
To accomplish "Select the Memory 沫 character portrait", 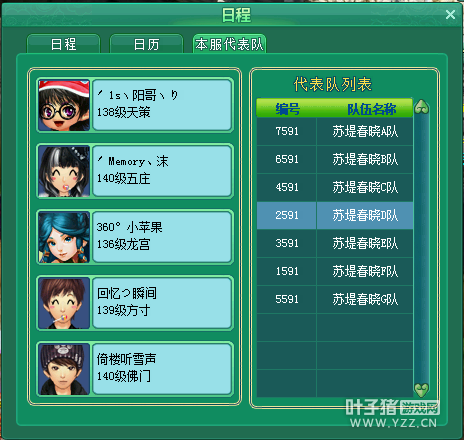I will [64, 171].
